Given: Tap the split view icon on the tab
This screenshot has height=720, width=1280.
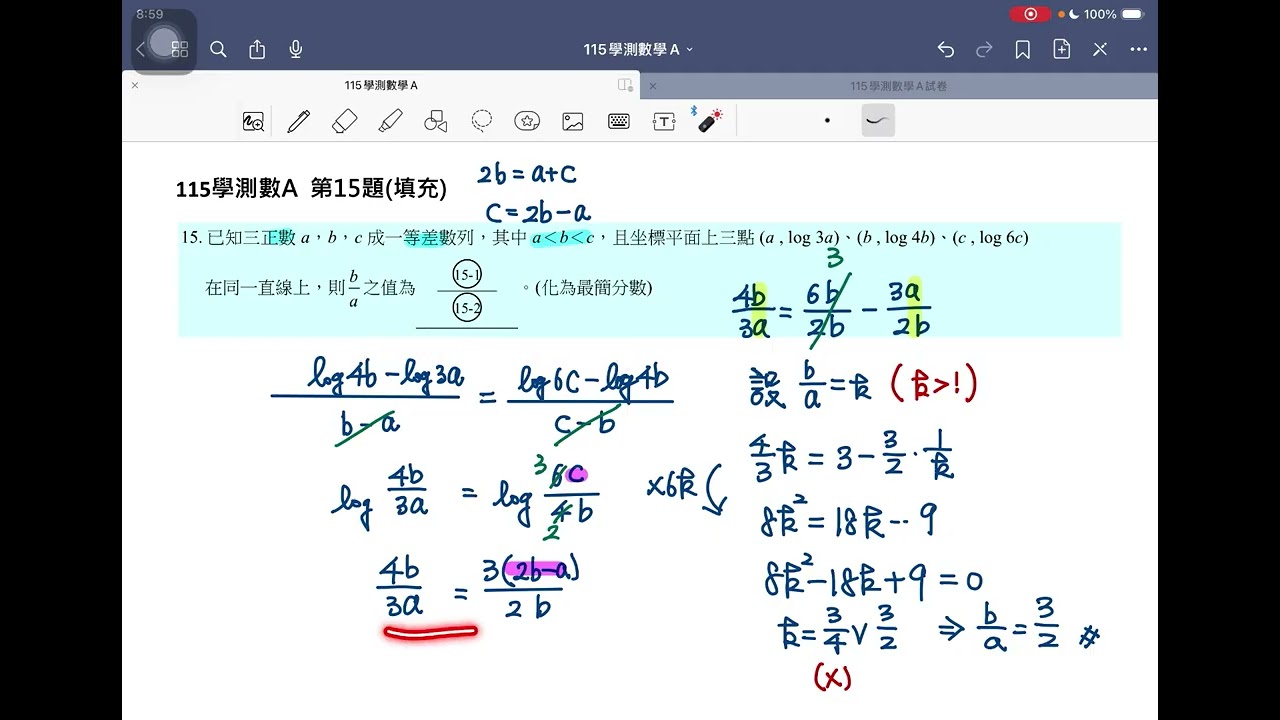Looking at the screenshot, I should click(x=625, y=86).
